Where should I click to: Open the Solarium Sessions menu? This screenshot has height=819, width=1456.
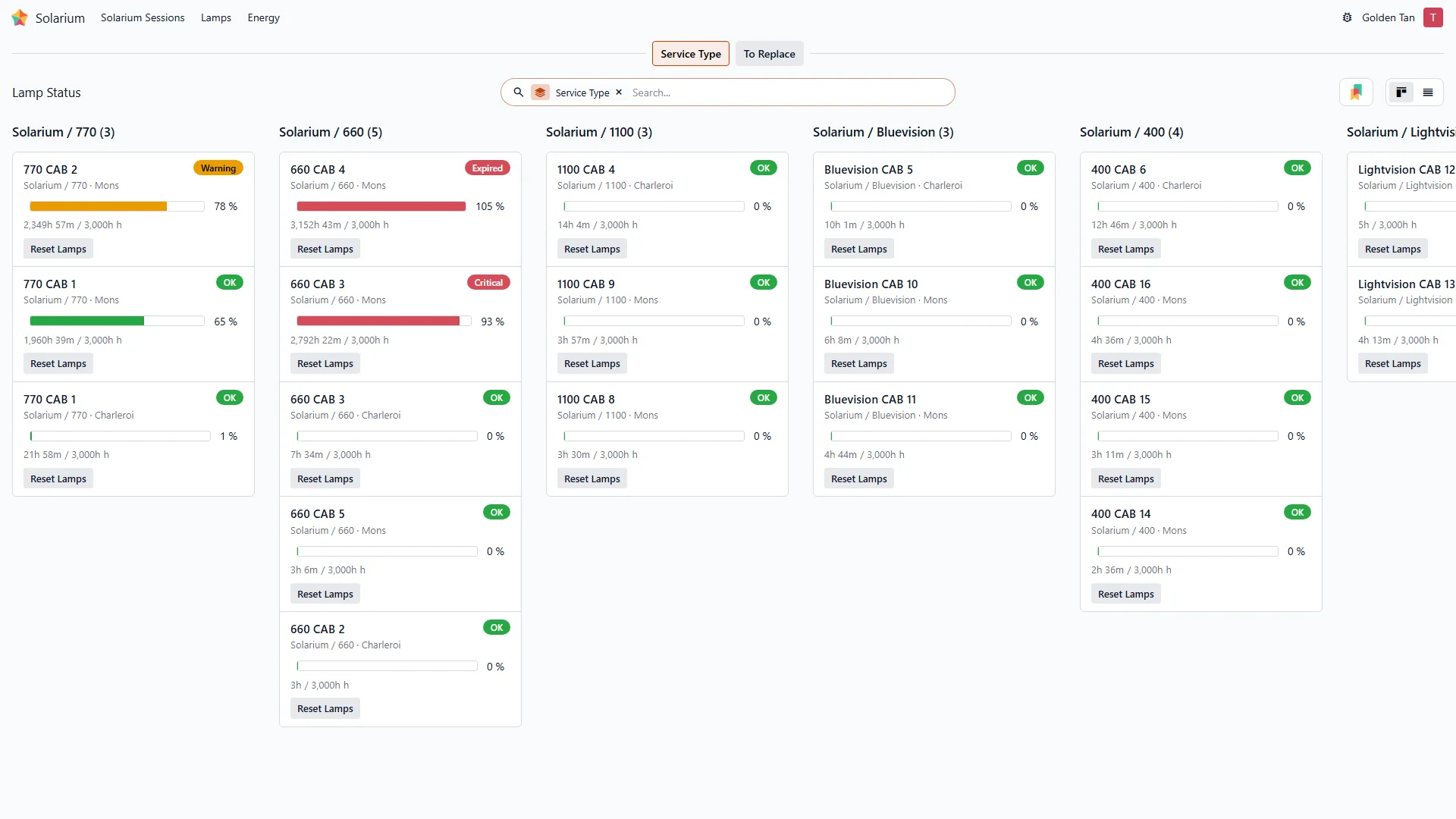[143, 17]
